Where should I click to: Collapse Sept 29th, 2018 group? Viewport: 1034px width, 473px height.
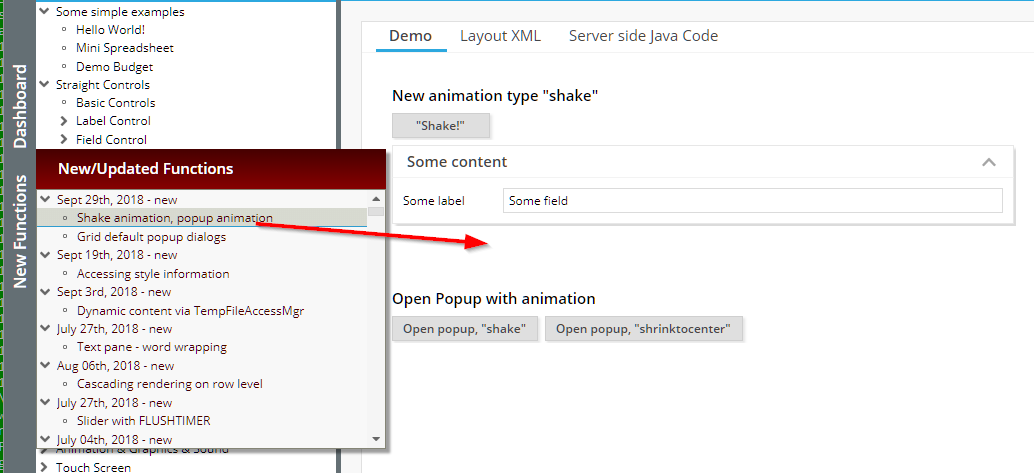coord(45,199)
